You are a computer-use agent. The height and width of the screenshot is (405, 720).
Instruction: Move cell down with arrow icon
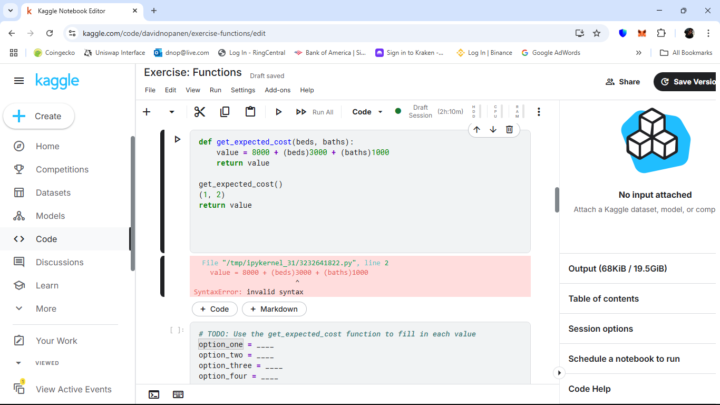(x=492, y=129)
